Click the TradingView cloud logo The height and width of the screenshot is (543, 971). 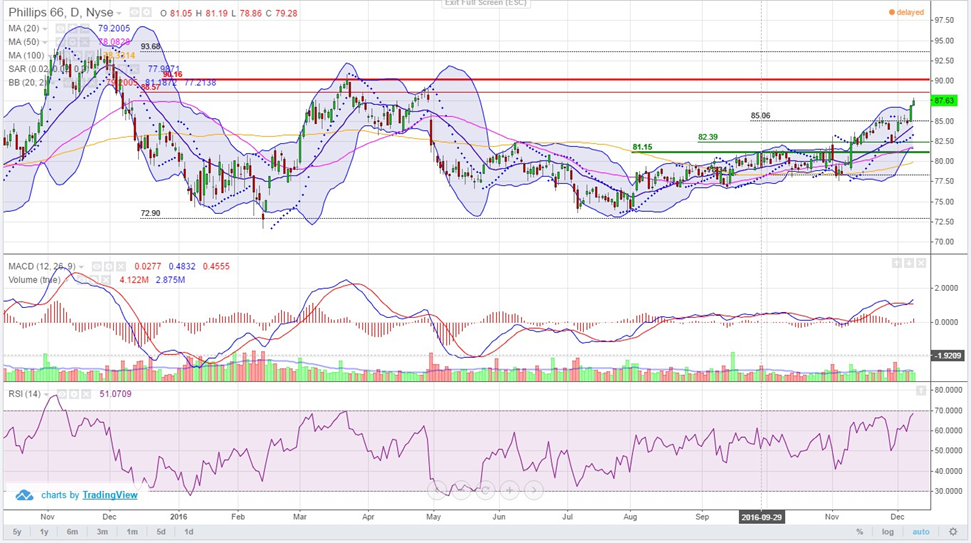[x=24, y=495]
